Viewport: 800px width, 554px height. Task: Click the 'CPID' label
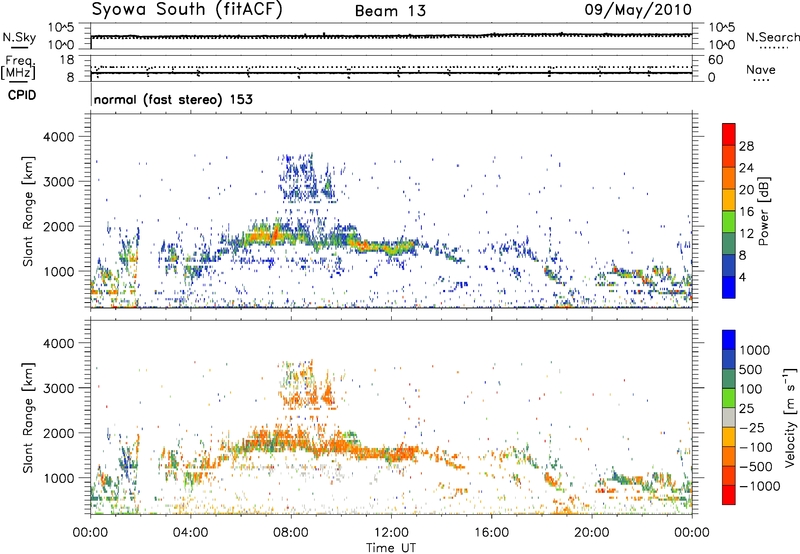coord(22,95)
